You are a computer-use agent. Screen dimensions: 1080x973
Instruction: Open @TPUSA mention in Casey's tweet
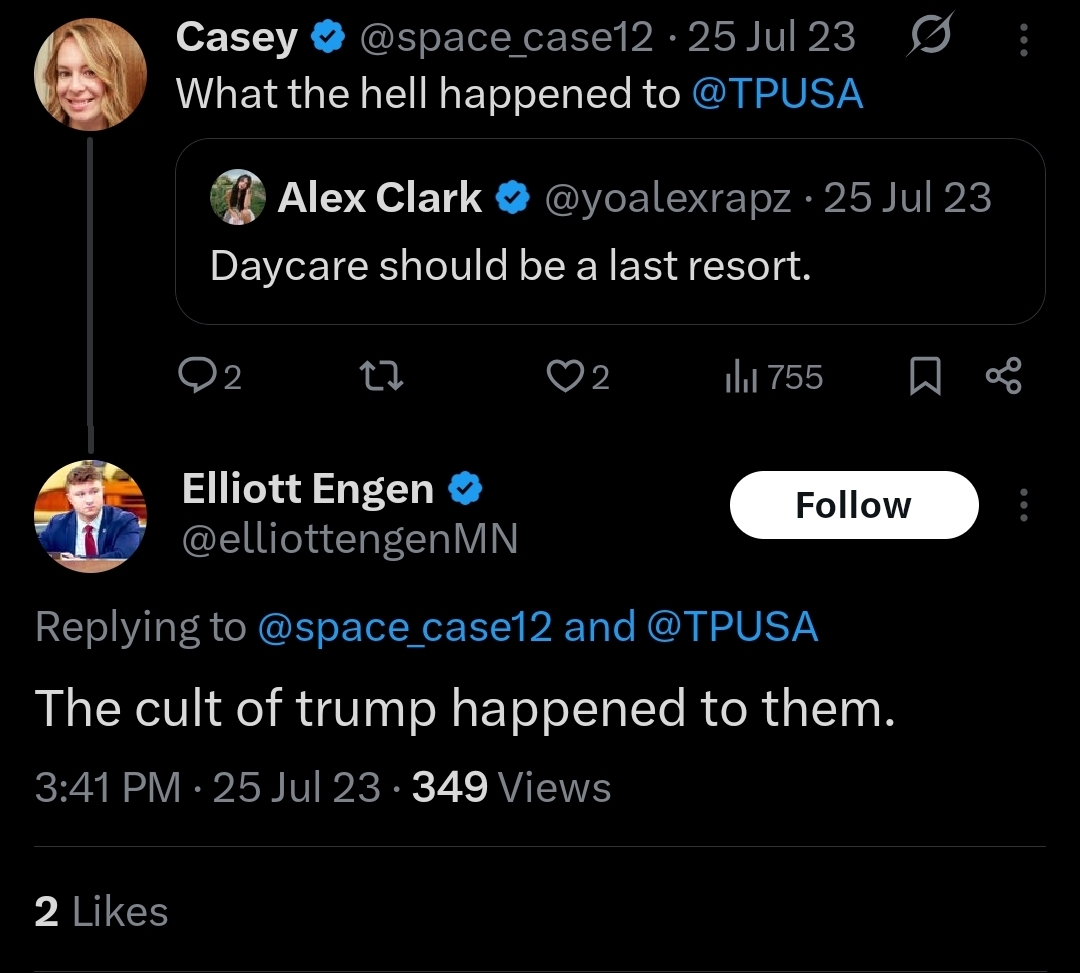pos(777,94)
